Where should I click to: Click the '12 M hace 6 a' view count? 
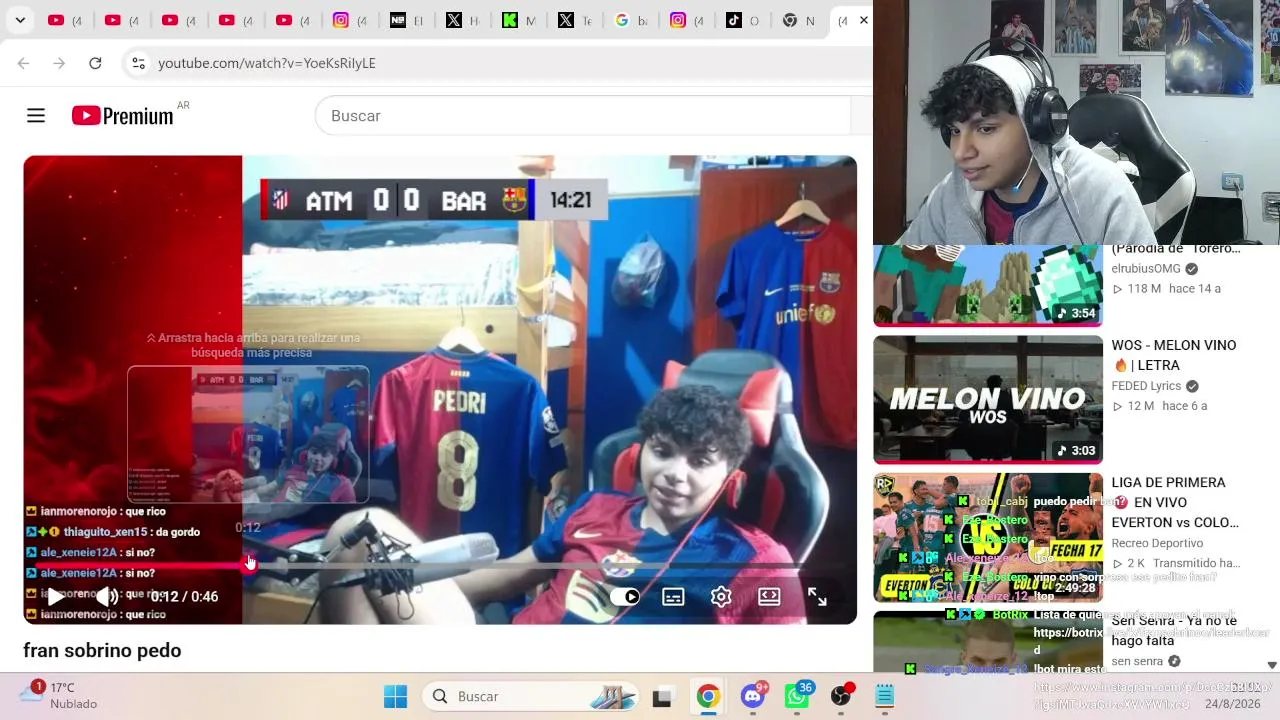click(1159, 406)
